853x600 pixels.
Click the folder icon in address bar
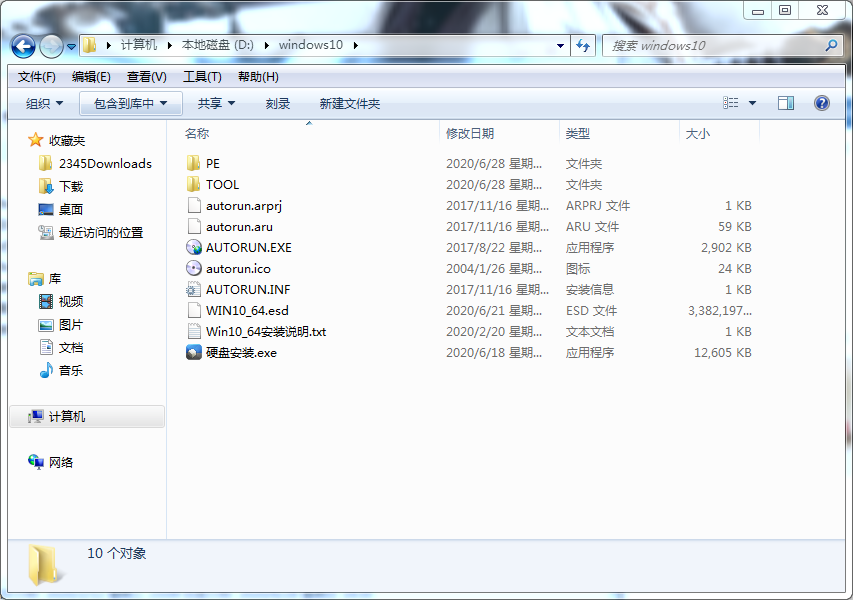pyautogui.click(x=90, y=45)
